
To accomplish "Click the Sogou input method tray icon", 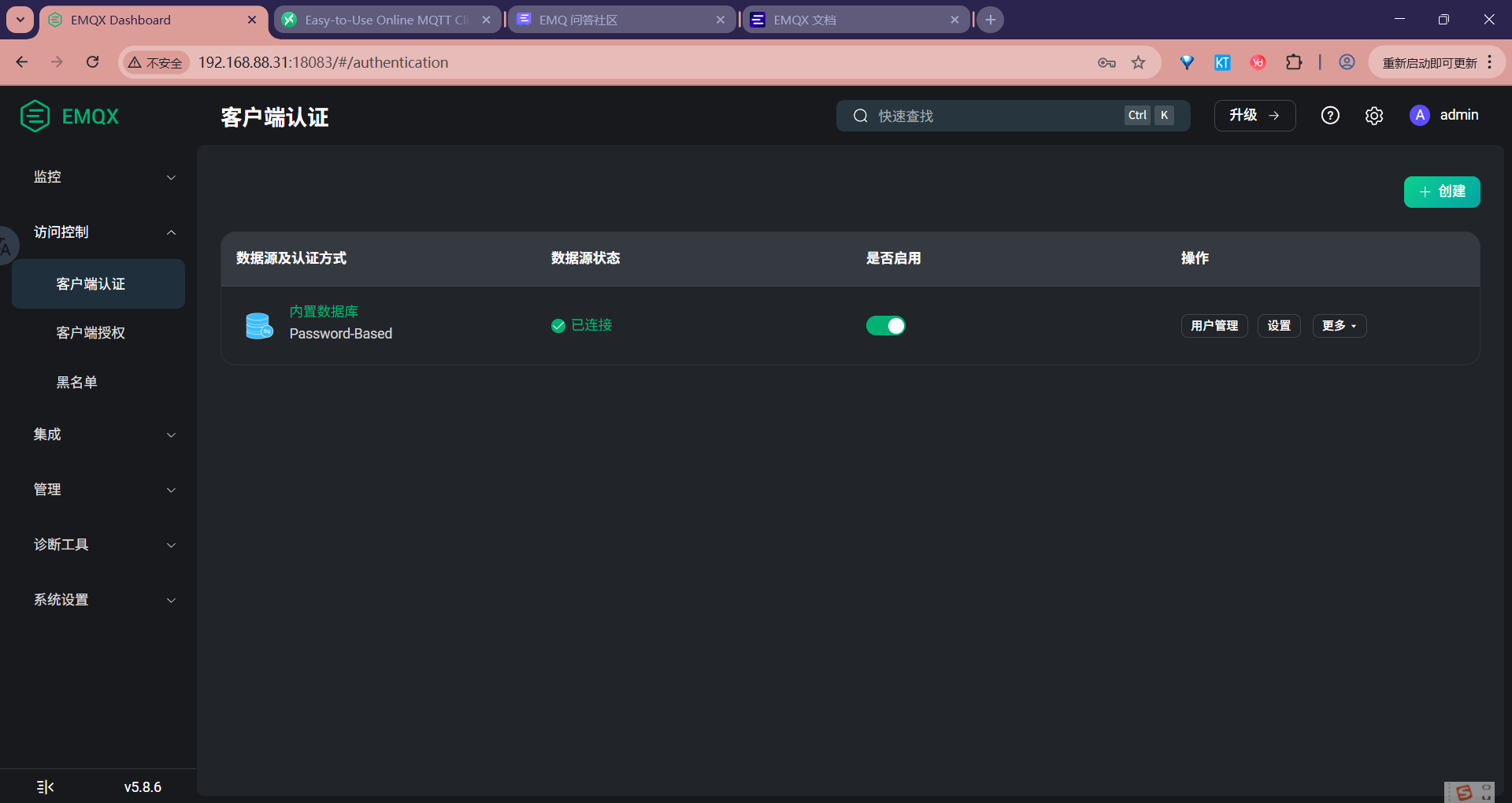I will click(1464, 793).
